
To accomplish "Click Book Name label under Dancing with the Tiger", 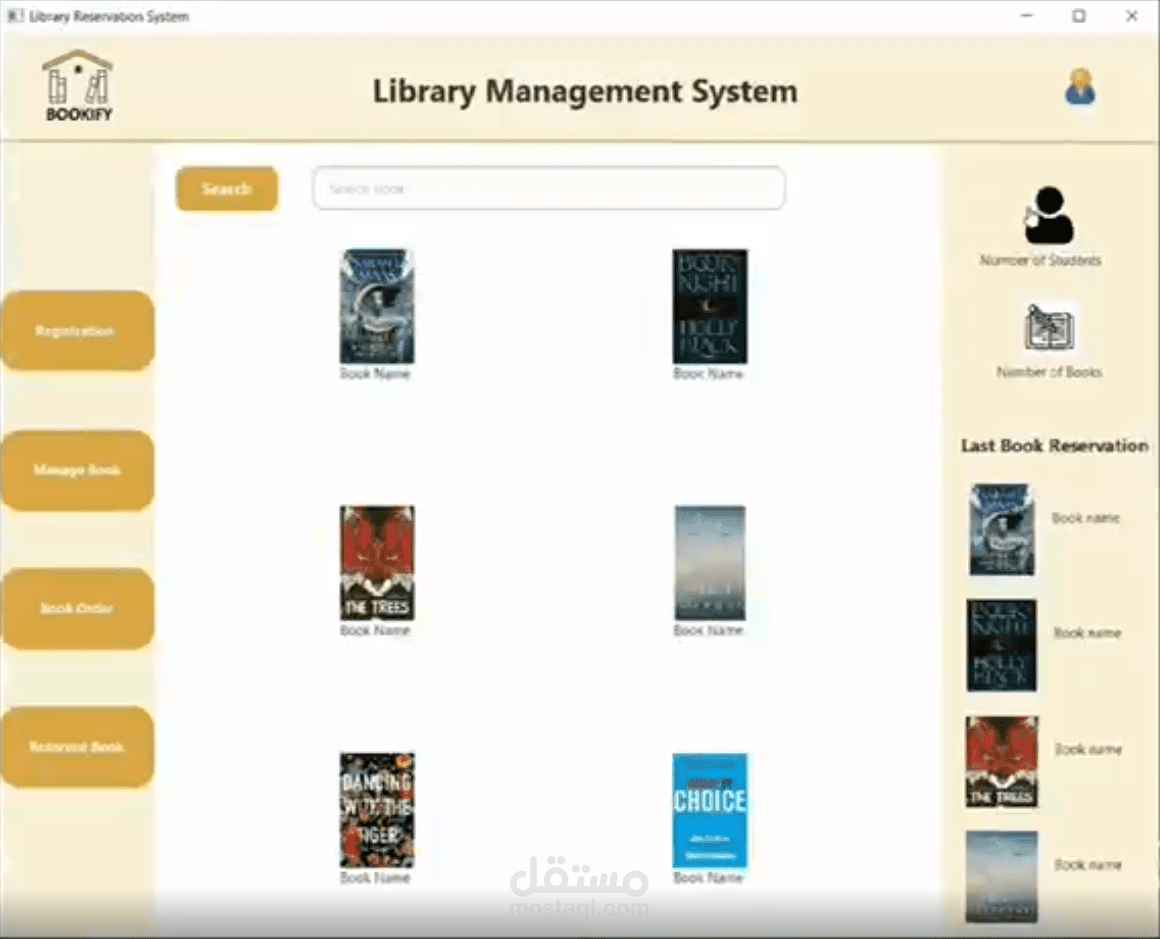I will click(375, 878).
